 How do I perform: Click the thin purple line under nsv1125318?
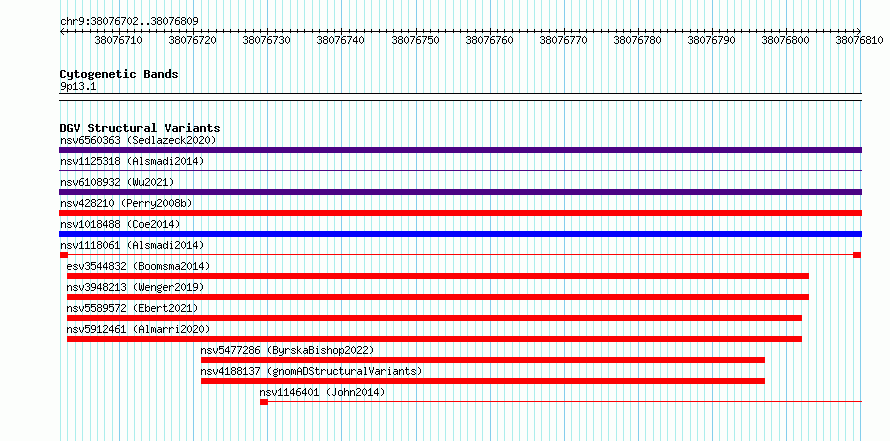(x=460, y=170)
